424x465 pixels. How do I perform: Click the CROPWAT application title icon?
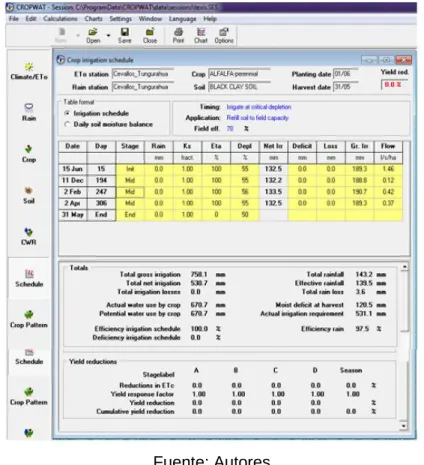(x=10, y=7)
